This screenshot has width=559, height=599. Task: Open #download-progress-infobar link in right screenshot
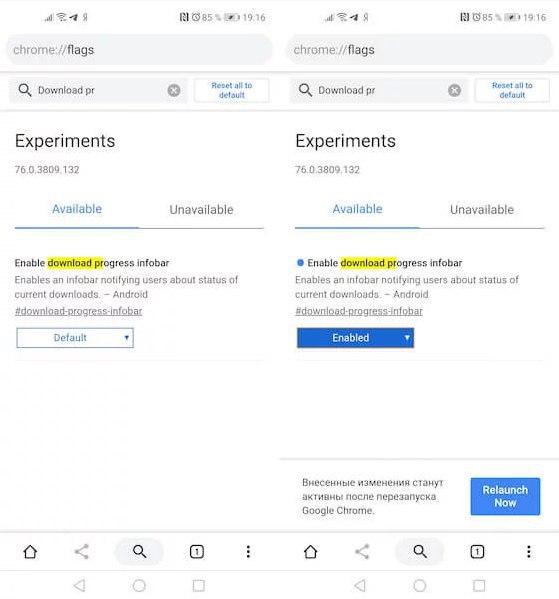coord(359,311)
